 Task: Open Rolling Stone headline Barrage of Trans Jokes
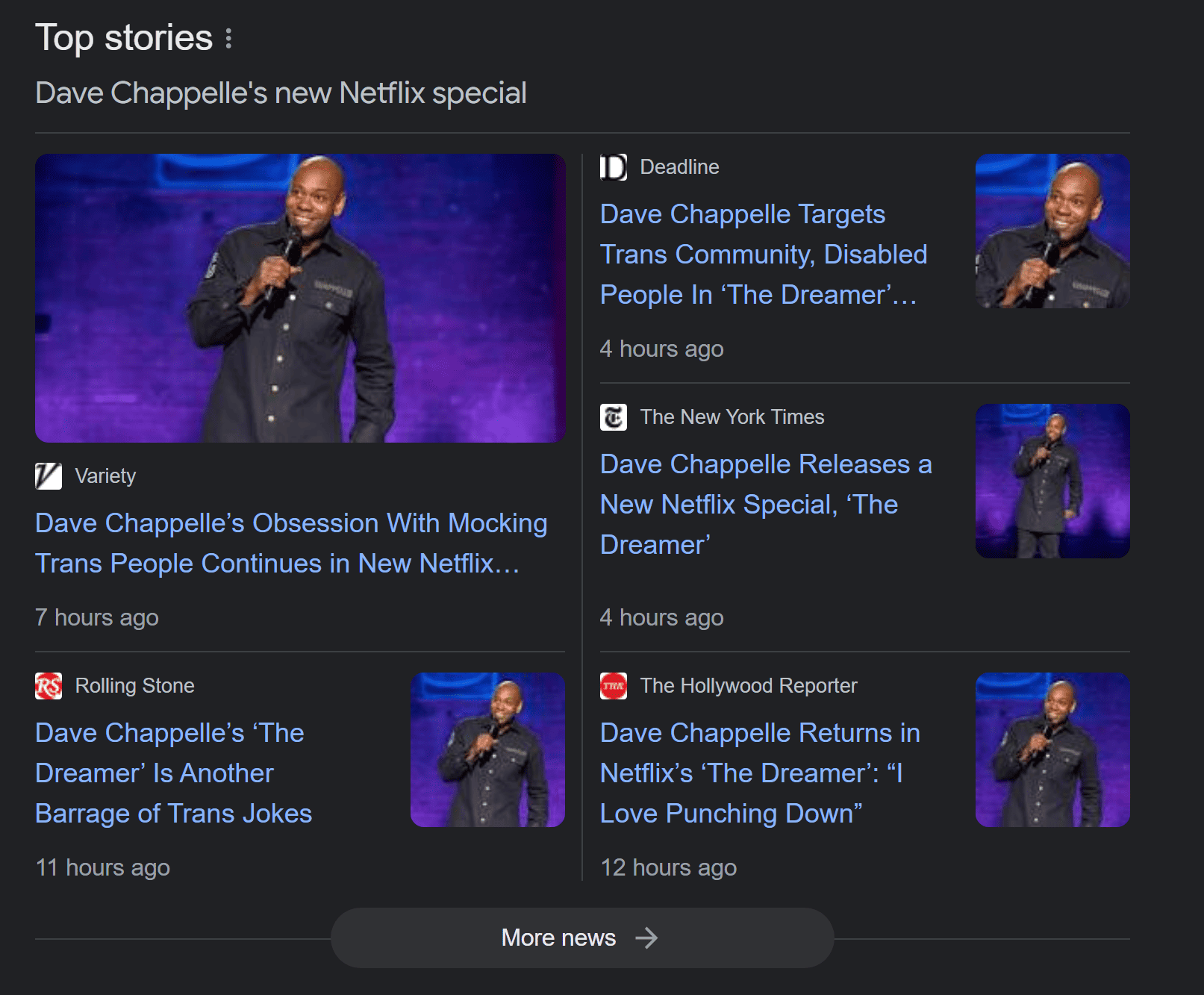click(x=174, y=773)
